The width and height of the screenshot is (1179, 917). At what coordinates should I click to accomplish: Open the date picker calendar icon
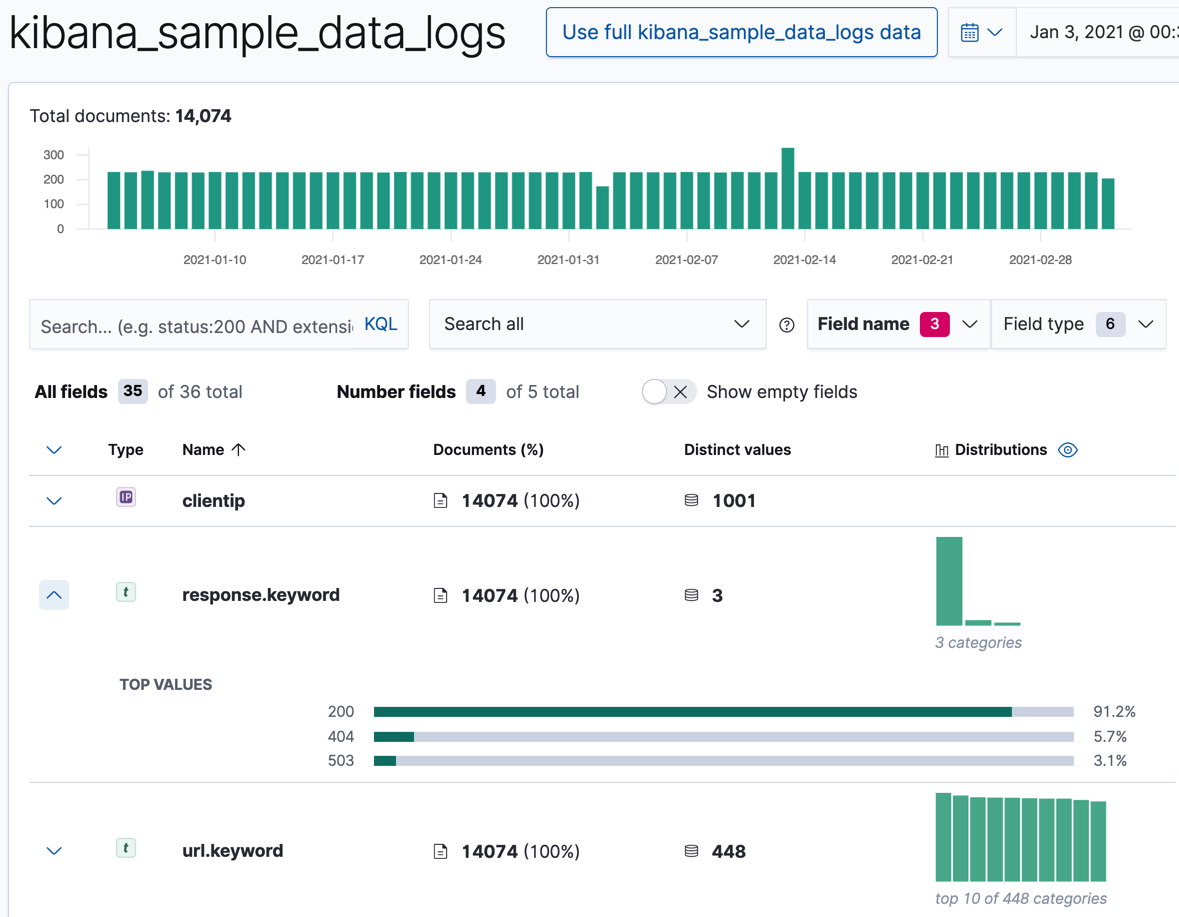tap(967, 31)
